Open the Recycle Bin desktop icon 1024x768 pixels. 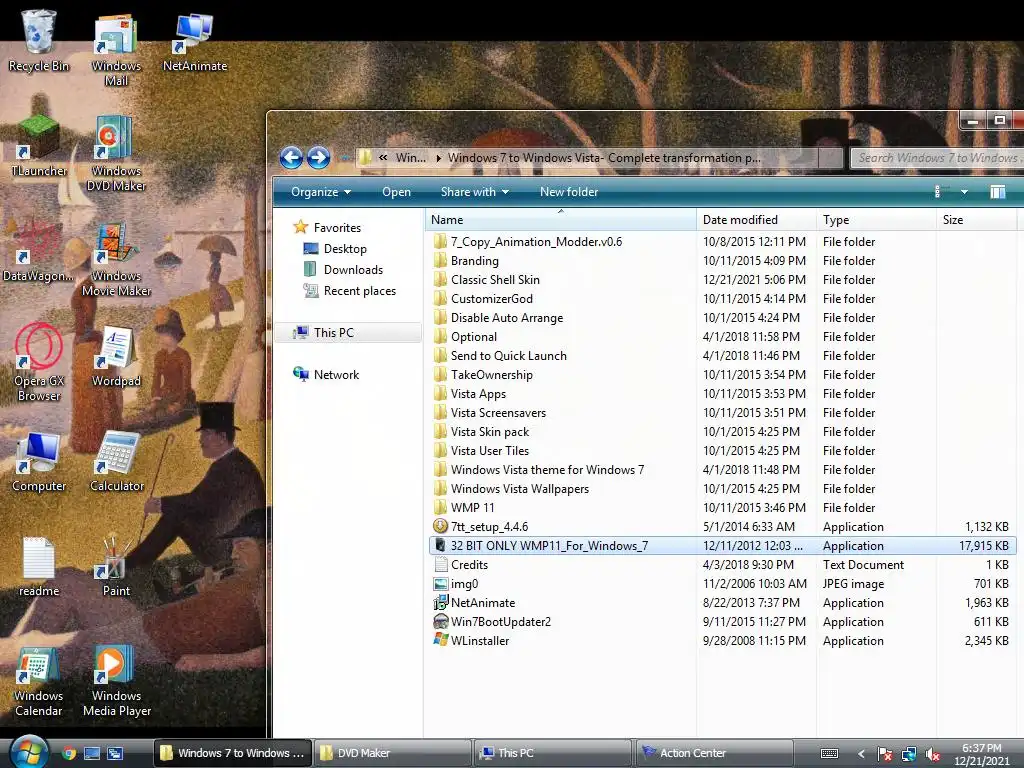pyautogui.click(x=39, y=40)
